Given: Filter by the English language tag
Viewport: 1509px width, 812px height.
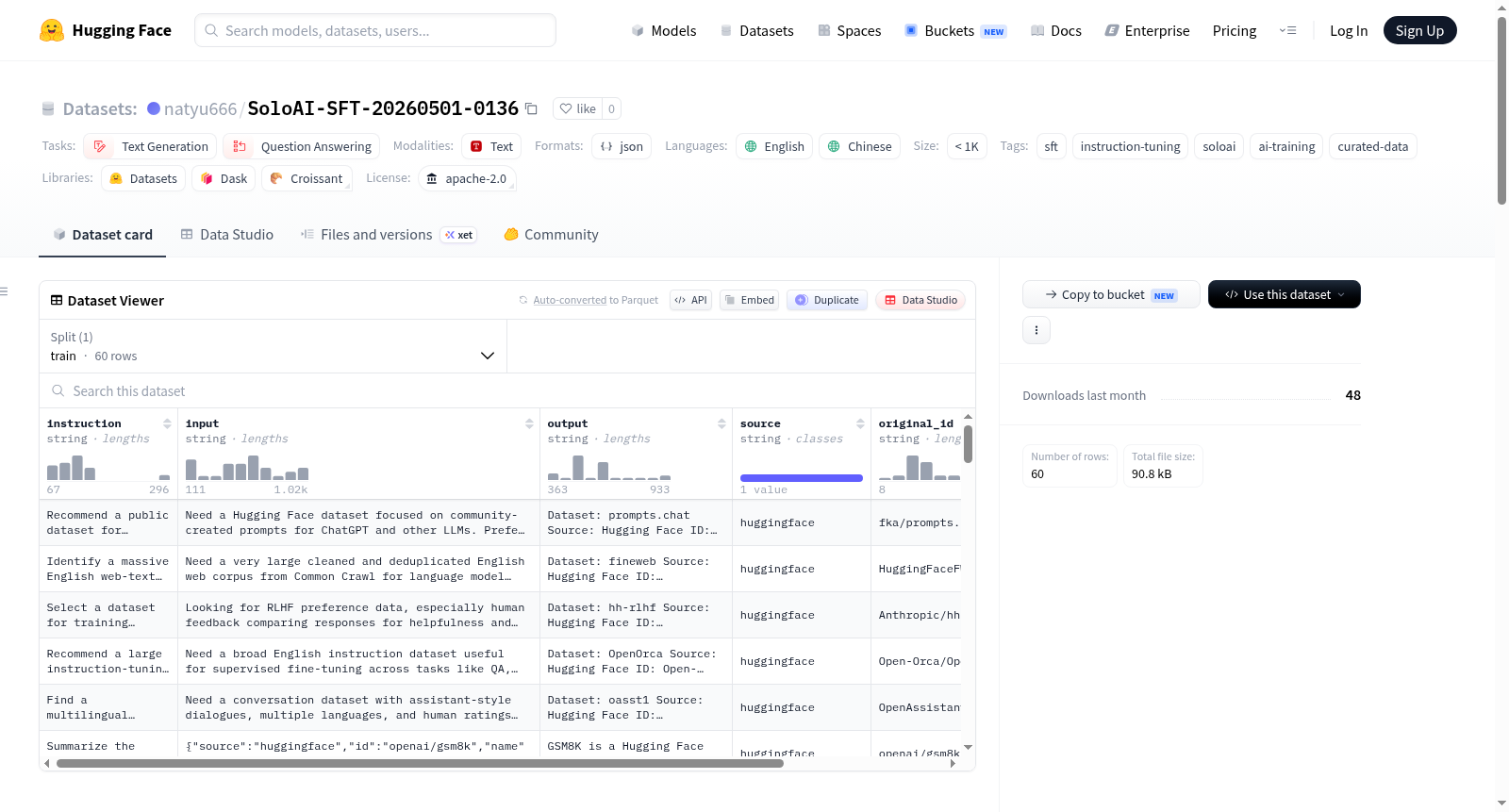Looking at the screenshot, I should pyautogui.click(x=774, y=146).
